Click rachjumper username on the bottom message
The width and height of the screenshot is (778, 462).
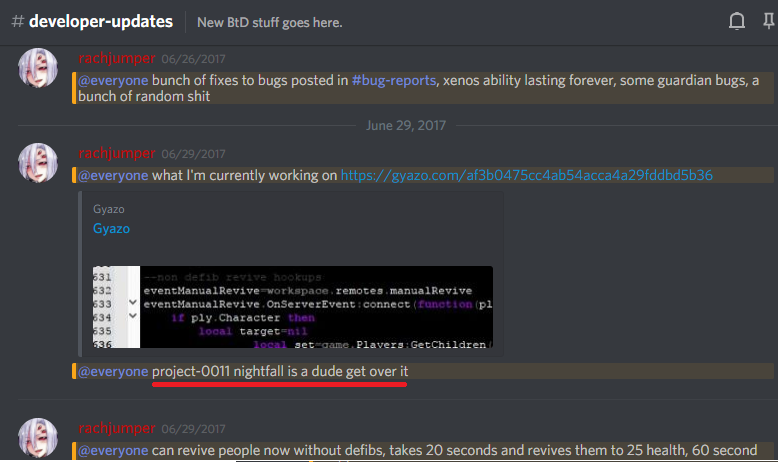click(118, 429)
